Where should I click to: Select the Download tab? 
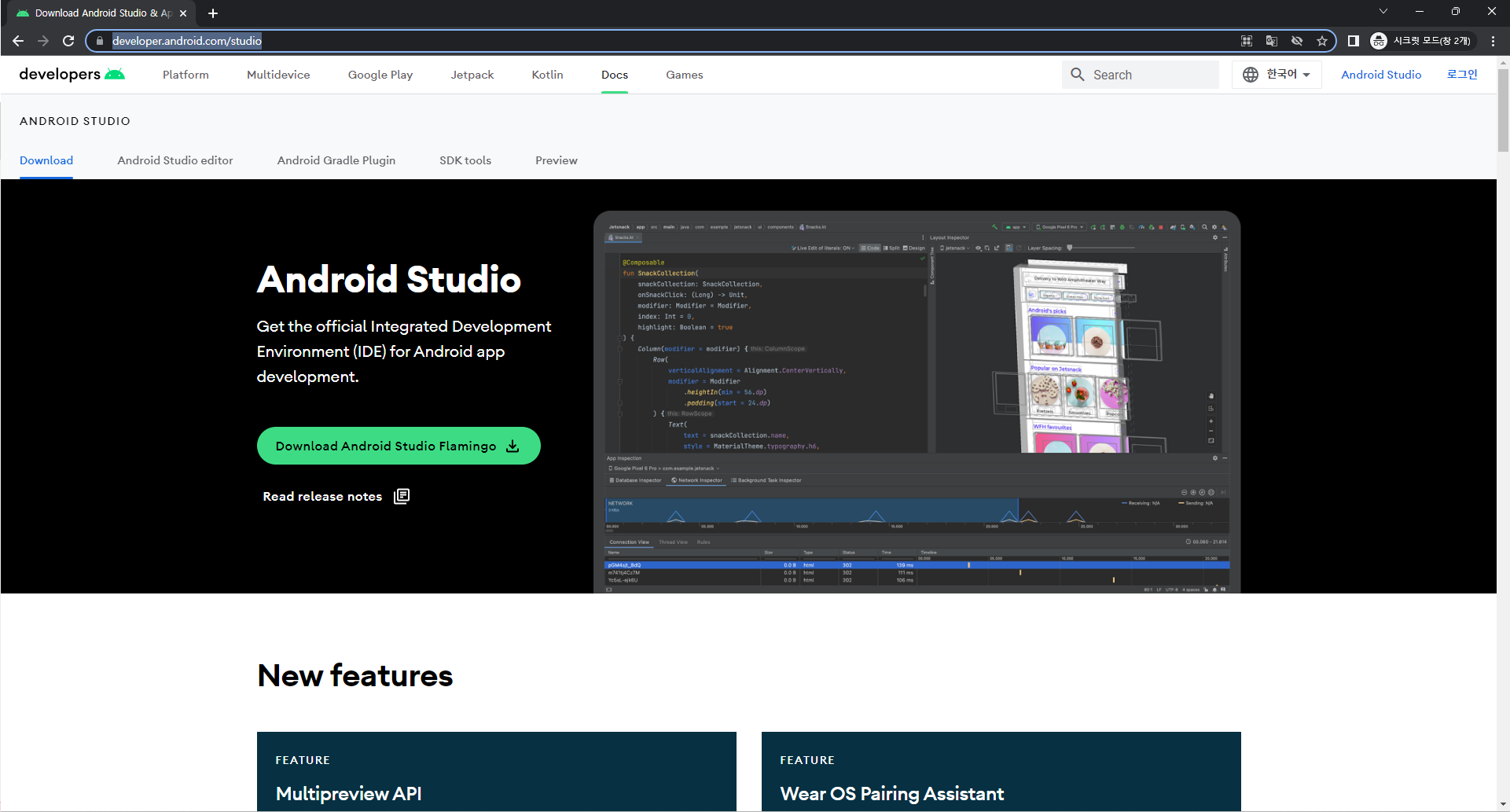tap(46, 160)
